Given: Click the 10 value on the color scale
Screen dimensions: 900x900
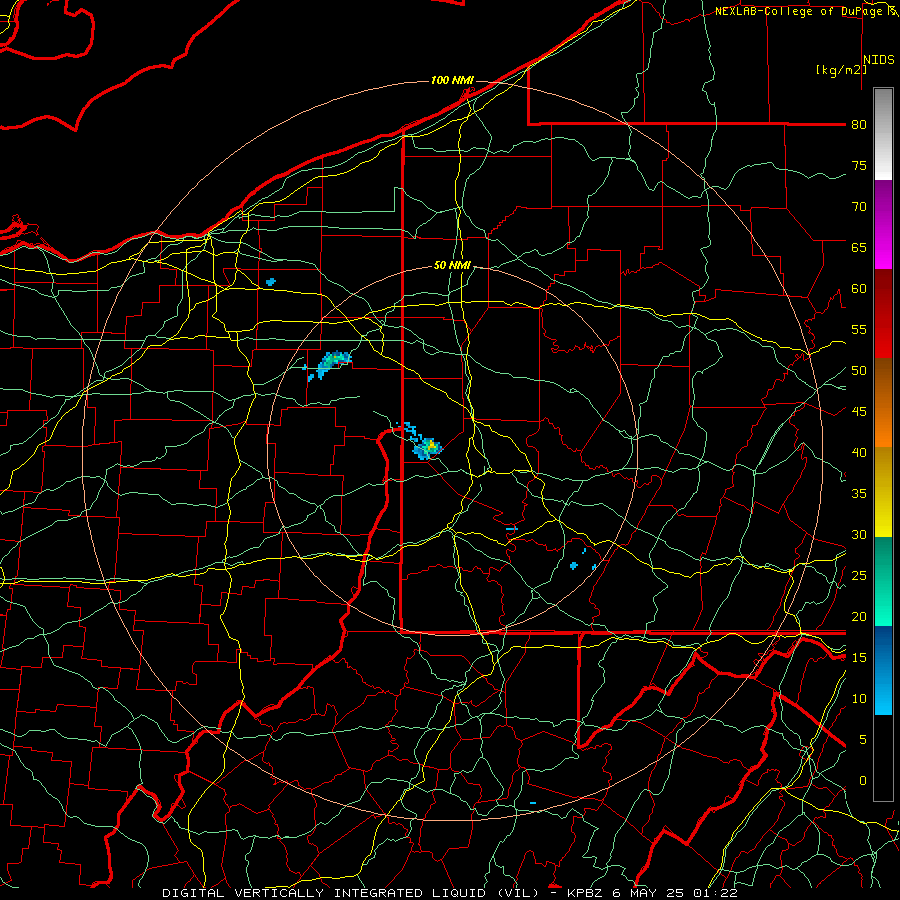Looking at the screenshot, I should tap(859, 699).
